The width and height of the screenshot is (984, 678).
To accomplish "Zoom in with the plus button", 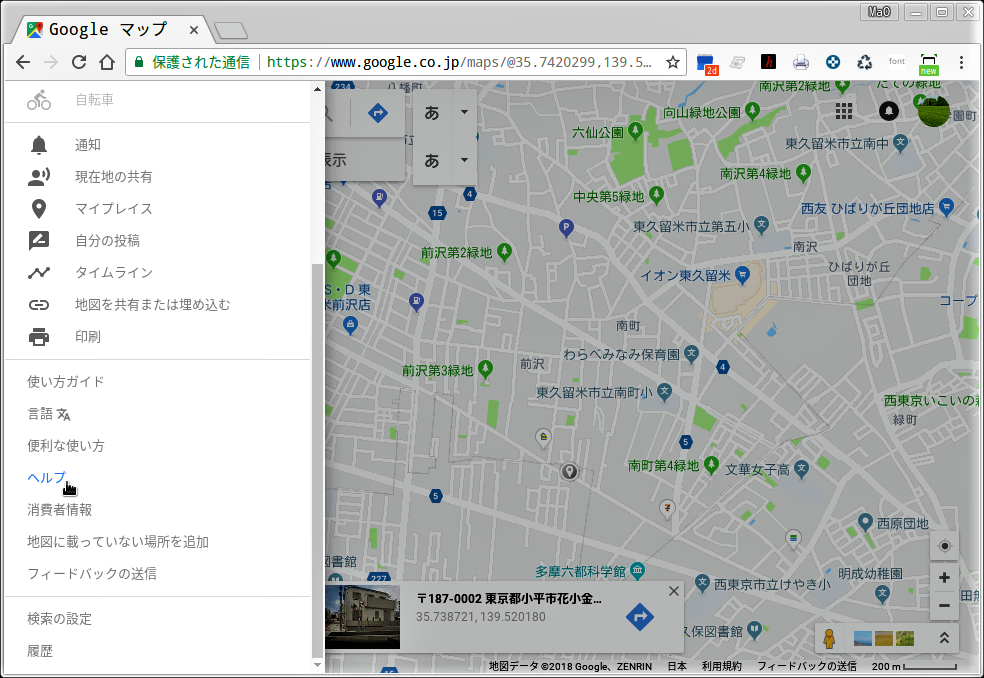I will click(x=944, y=578).
